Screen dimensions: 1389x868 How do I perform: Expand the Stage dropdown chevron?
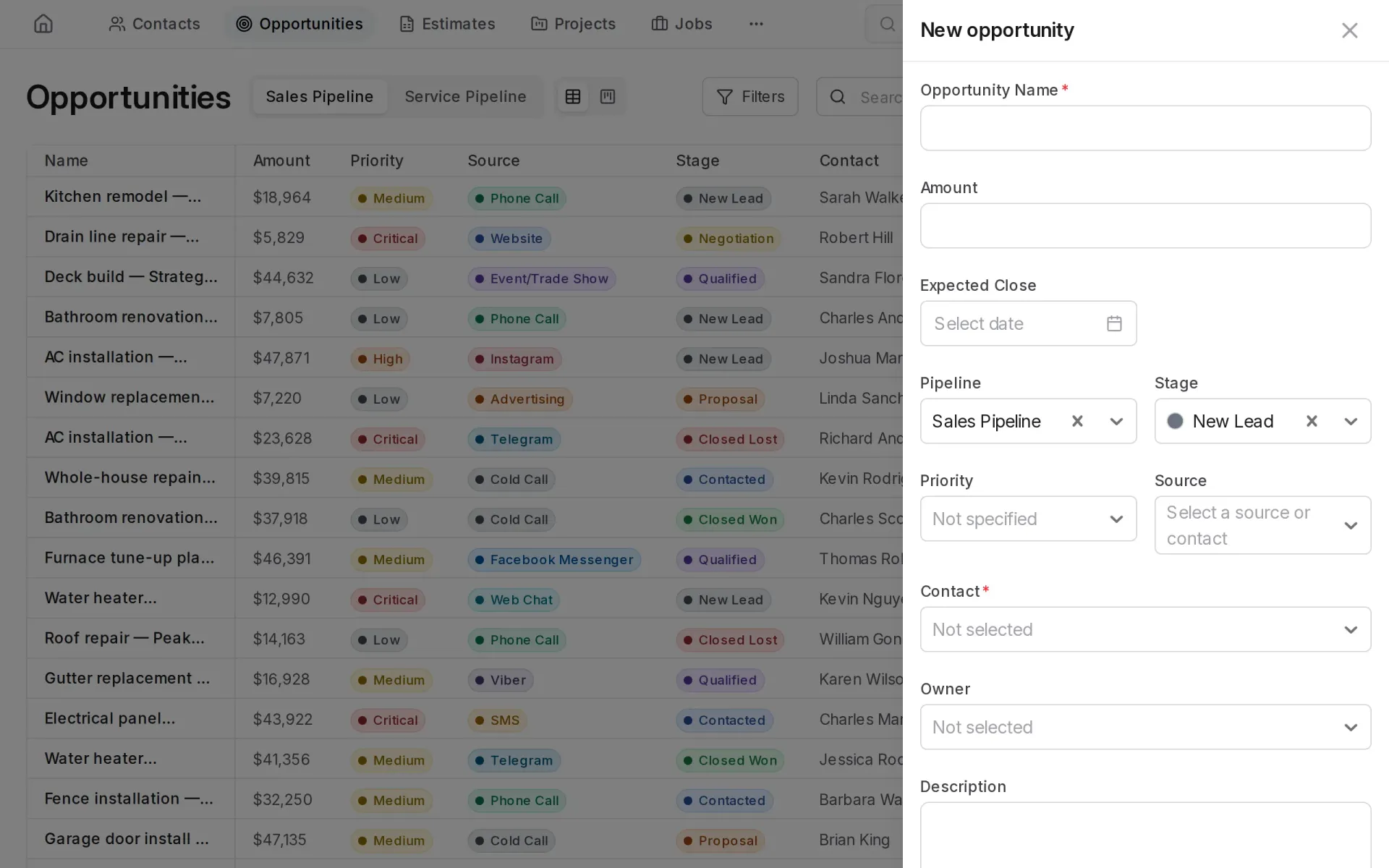(x=1351, y=421)
